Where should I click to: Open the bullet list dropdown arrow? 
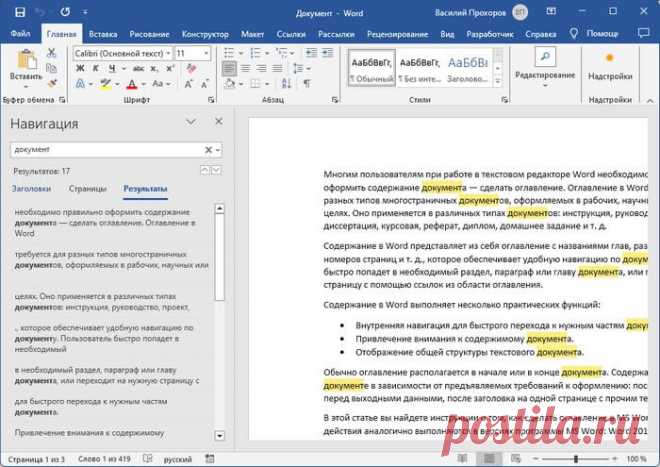(x=241, y=53)
